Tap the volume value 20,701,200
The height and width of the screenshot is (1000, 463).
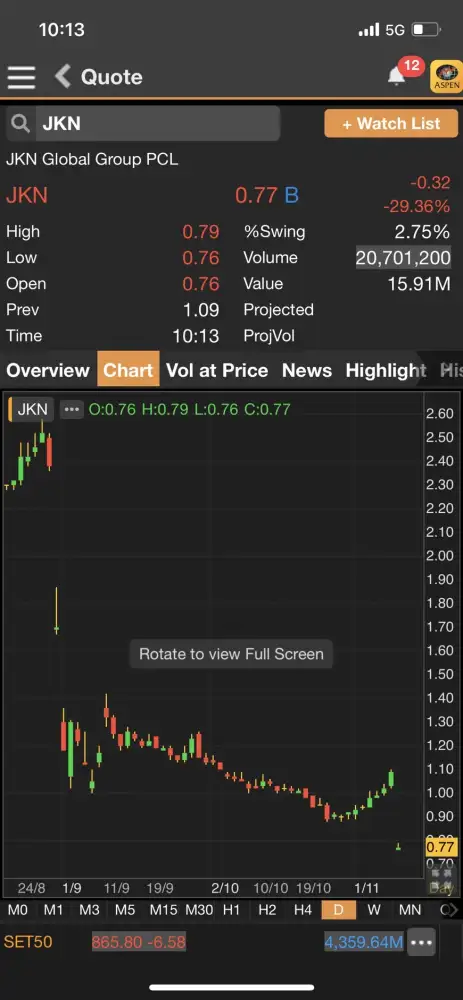[x=403, y=258]
